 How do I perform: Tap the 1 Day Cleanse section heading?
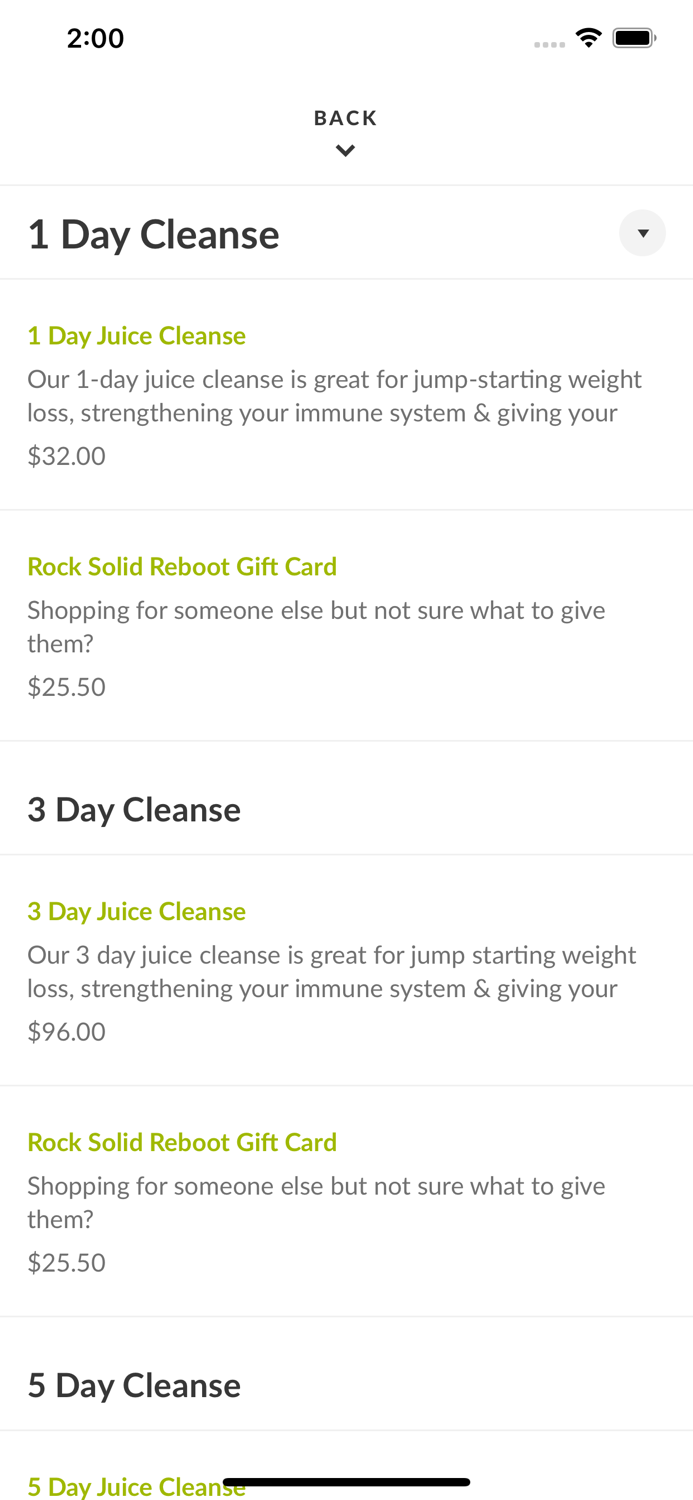(x=153, y=235)
